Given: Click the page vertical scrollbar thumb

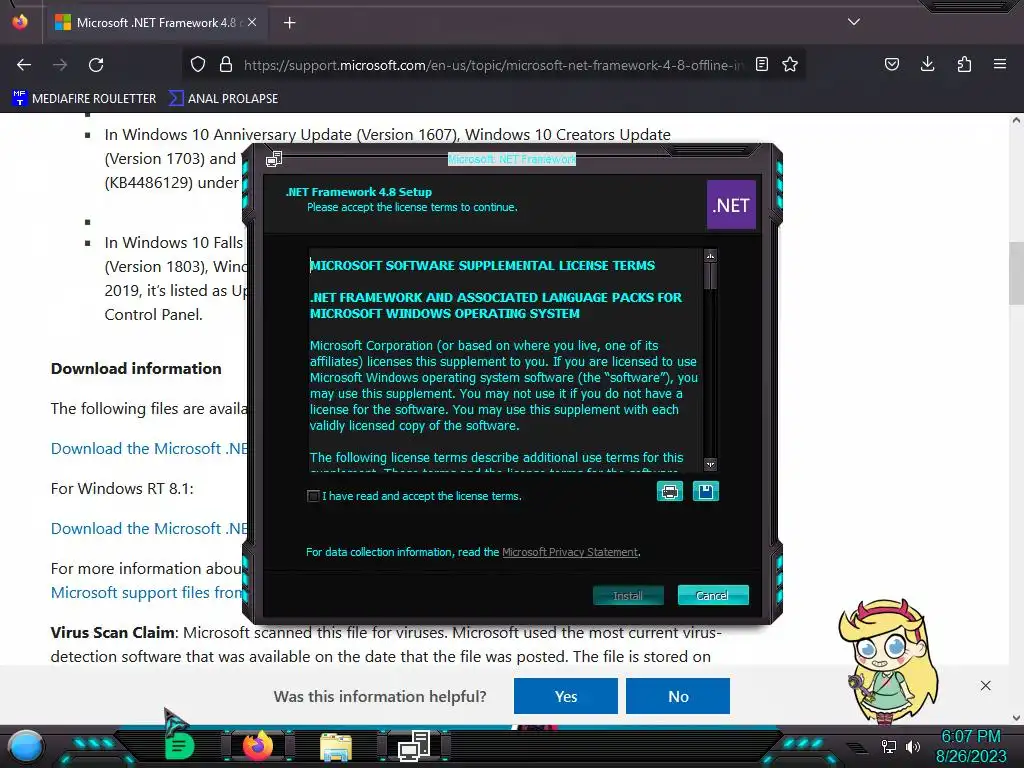Looking at the screenshot, I should [1016, 273].
